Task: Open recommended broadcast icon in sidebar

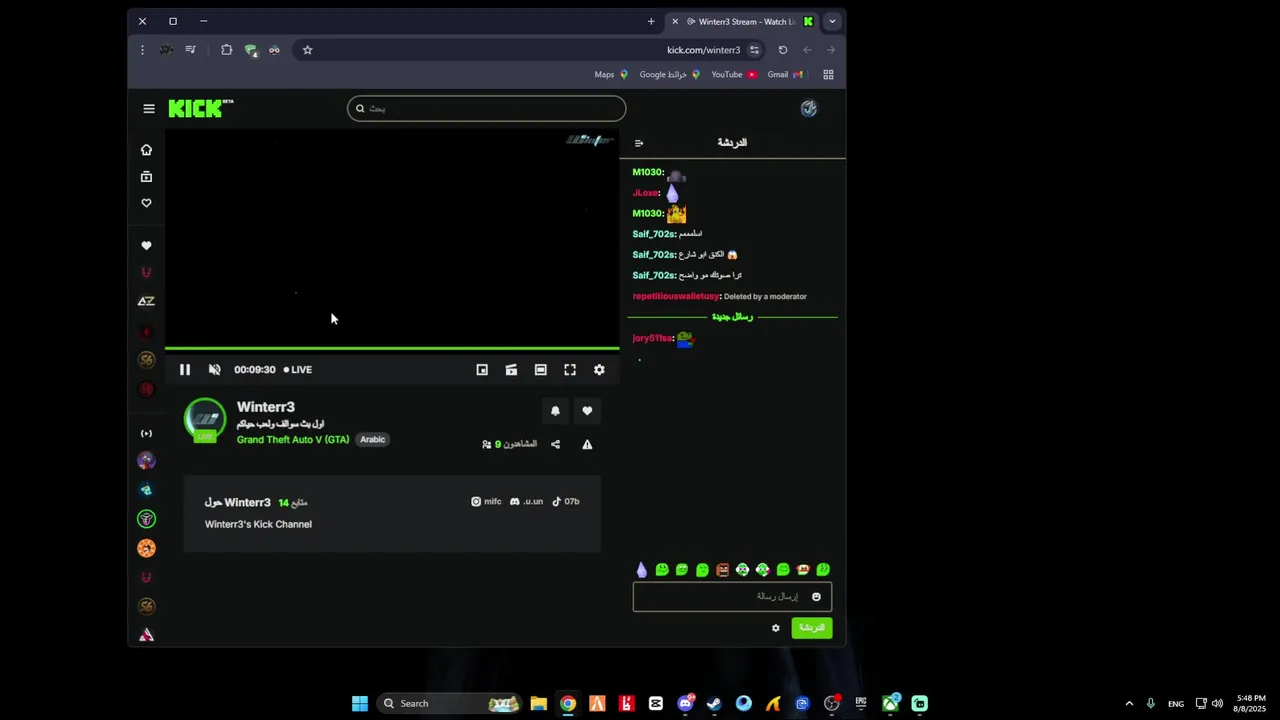Action: 146,434
